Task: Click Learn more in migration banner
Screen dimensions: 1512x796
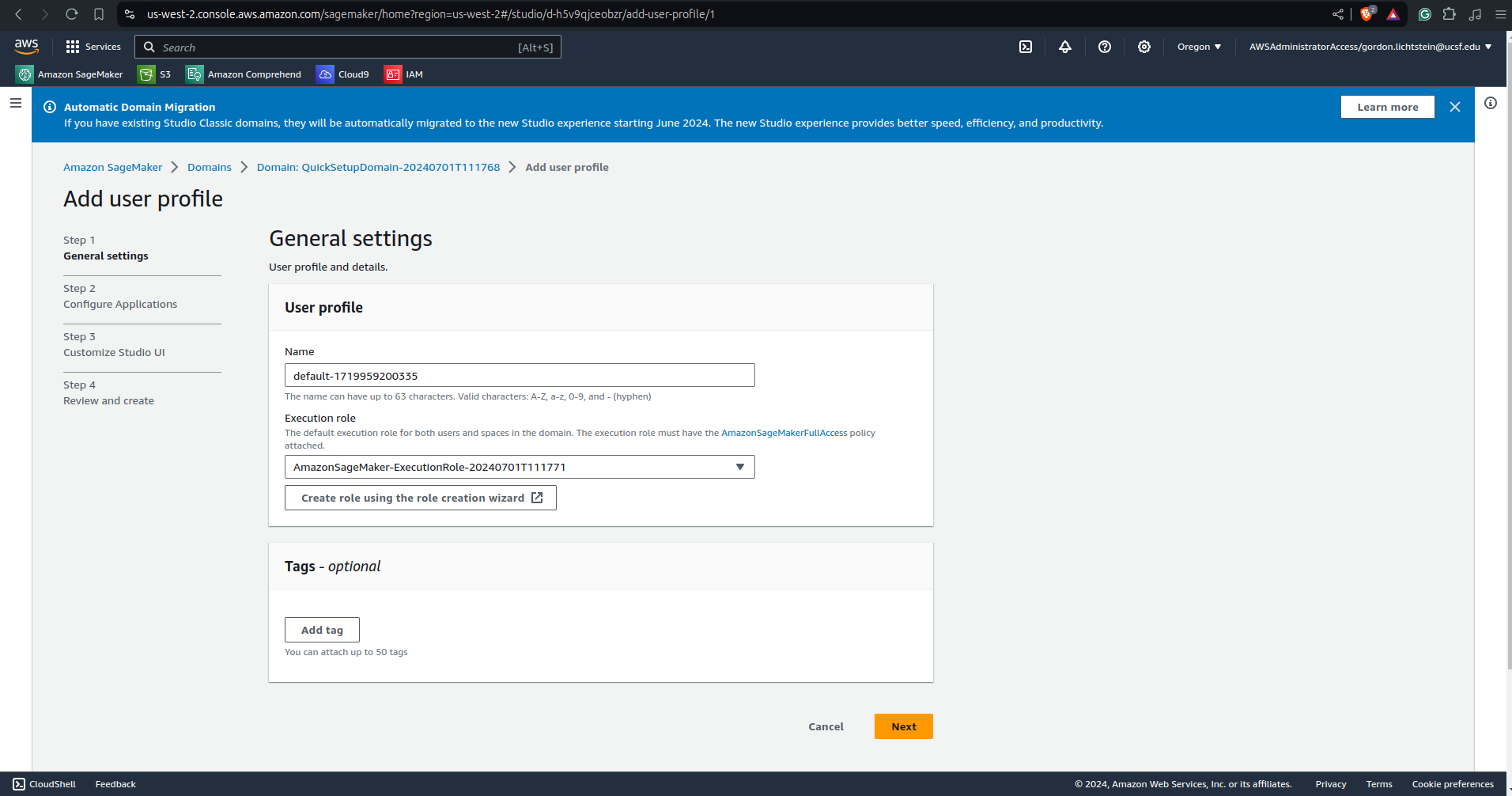Action: tap(1388, 107)
